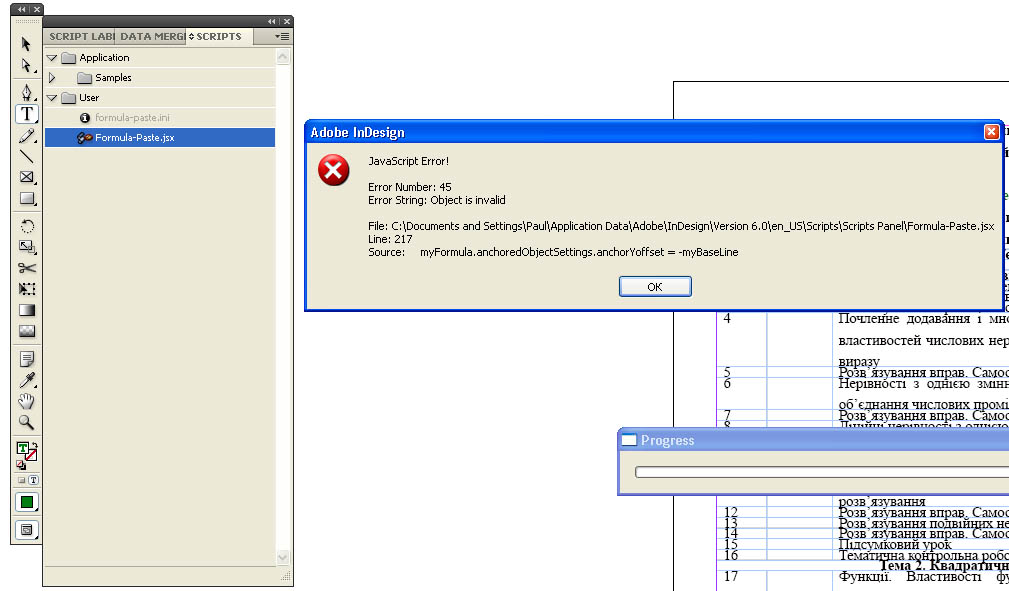This screenshot has height=591, width=1009.
Task: Select the Note tool
Action: (x=26, y=359)
